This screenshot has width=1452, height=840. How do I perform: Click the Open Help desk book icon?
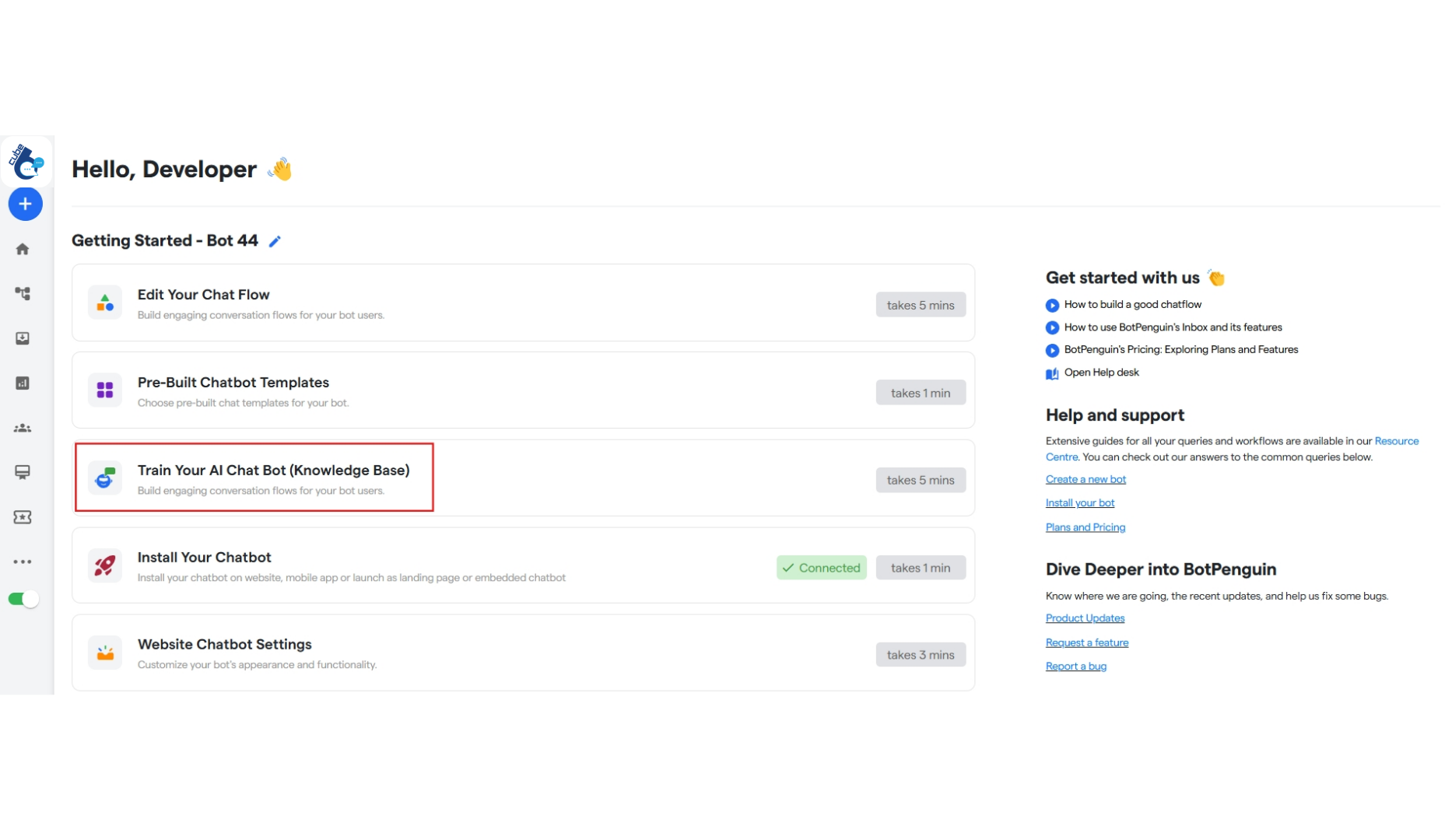click(1052, 373)
